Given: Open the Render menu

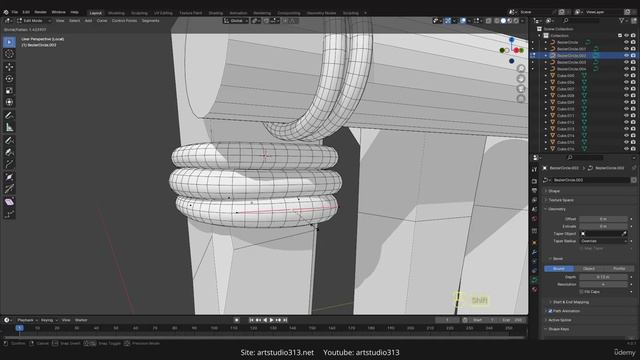Looking at the screenshot, I should (x=40, y=12).
